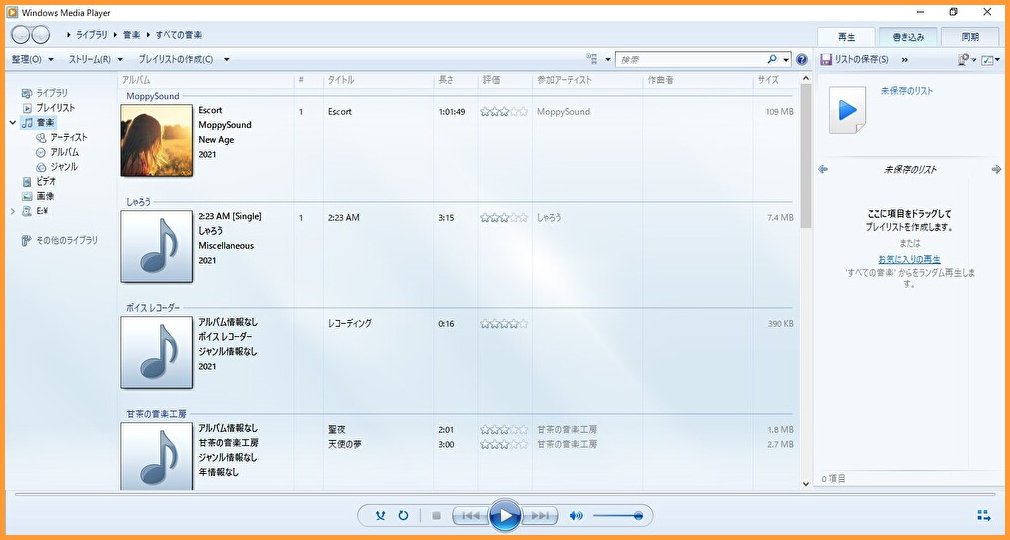
Task: Click すべての音楽 in the breadcrumb
Action: click(178, 35)
